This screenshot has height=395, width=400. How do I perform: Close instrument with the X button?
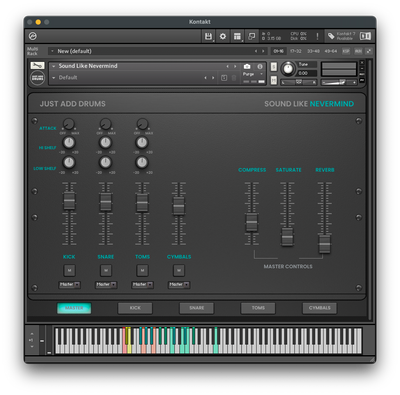pyautogui.click(x=362, y=62)
